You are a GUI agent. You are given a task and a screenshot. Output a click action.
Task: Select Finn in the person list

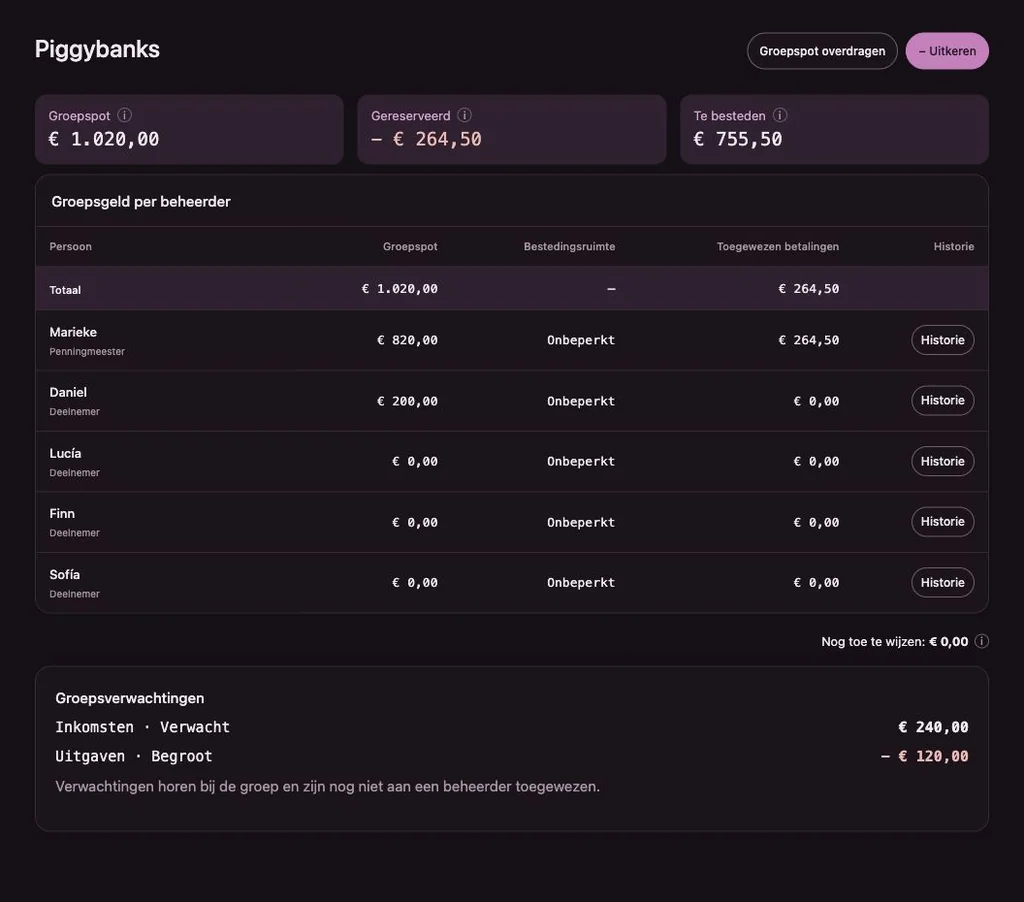click(x=62, y=513)
